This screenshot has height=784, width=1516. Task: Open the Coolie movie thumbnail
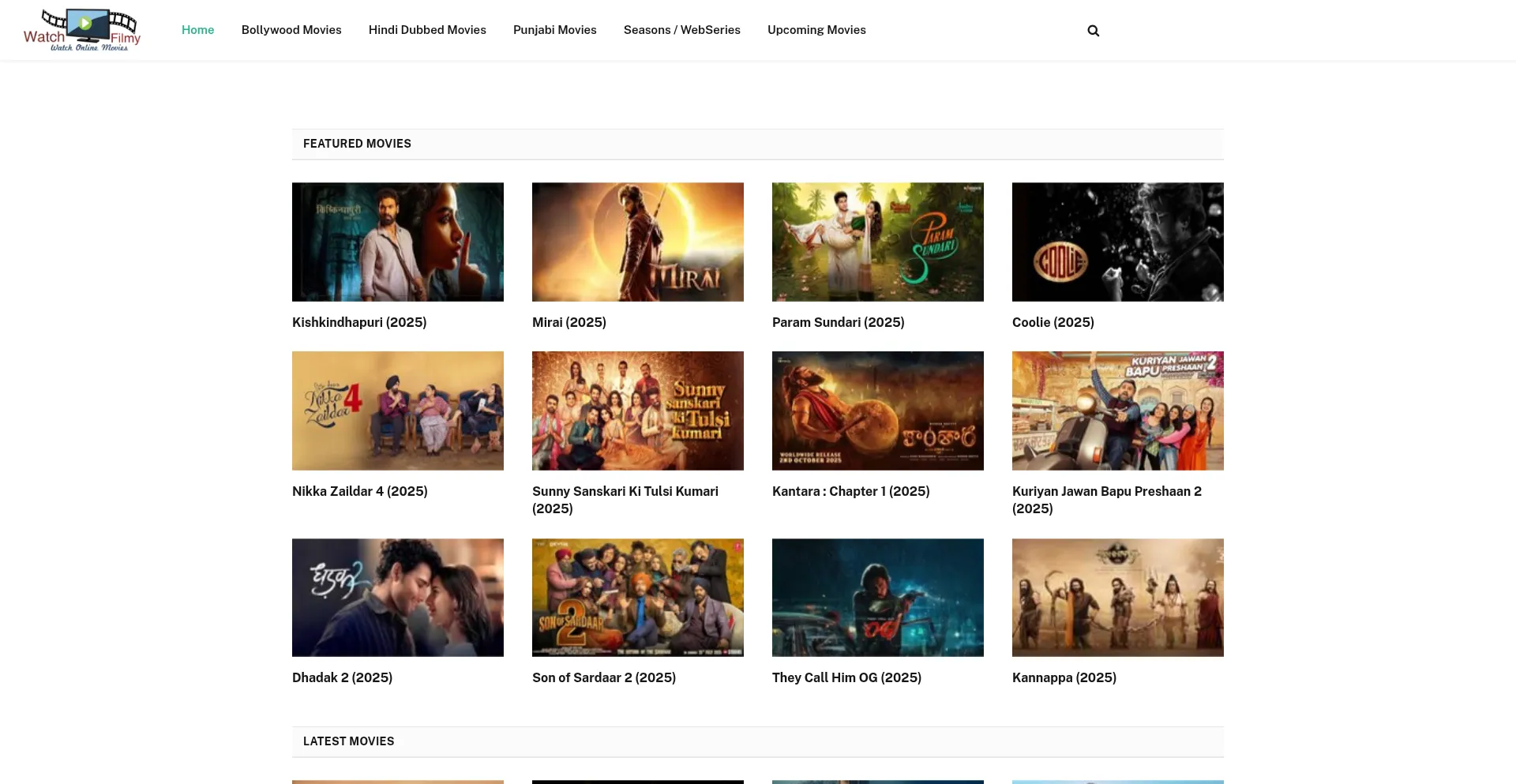coord(1117,242)
